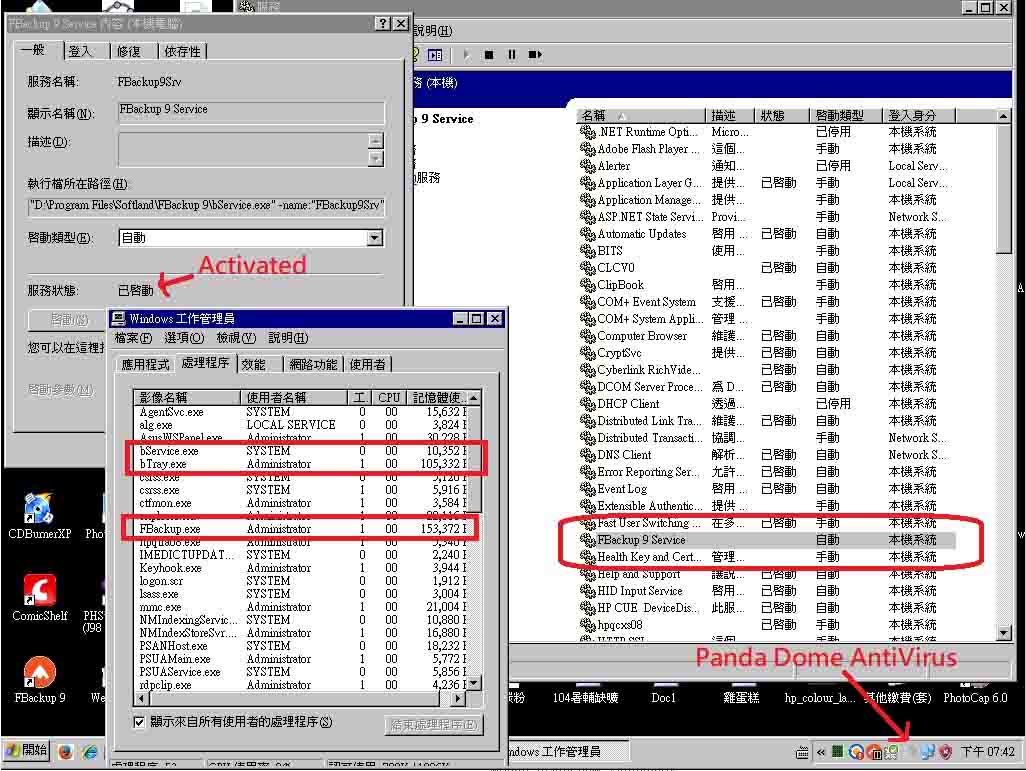Viewport: 1026px width, 771px height.
Task: Click the keyboard tray icon
Action: click(802, 753)
